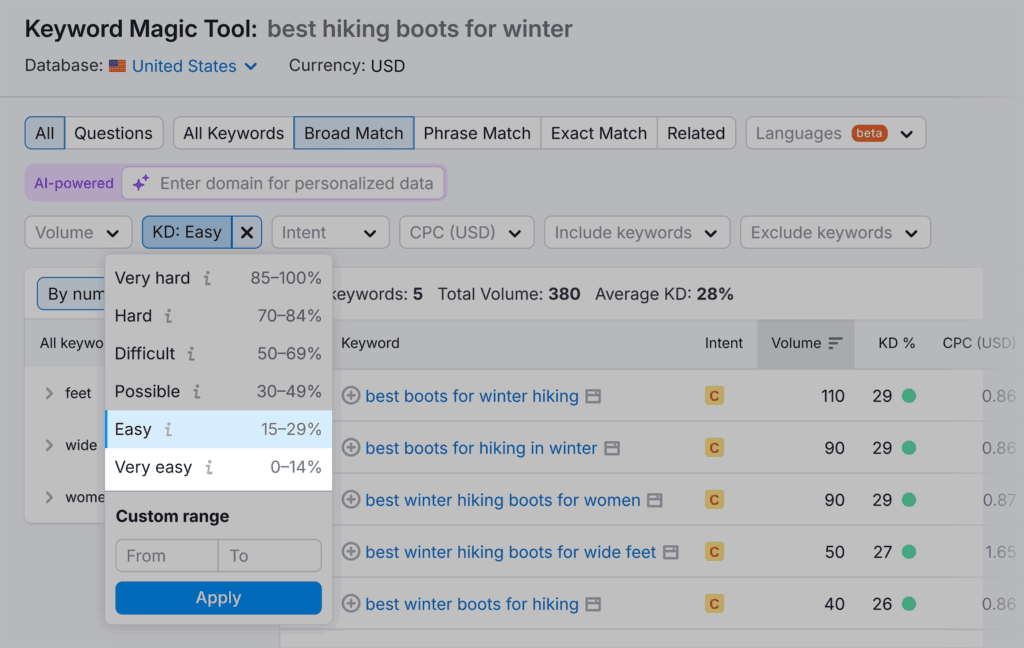
Task: Open 'best winter hiking boots for wide feet' link
Action: click(511, 552)
